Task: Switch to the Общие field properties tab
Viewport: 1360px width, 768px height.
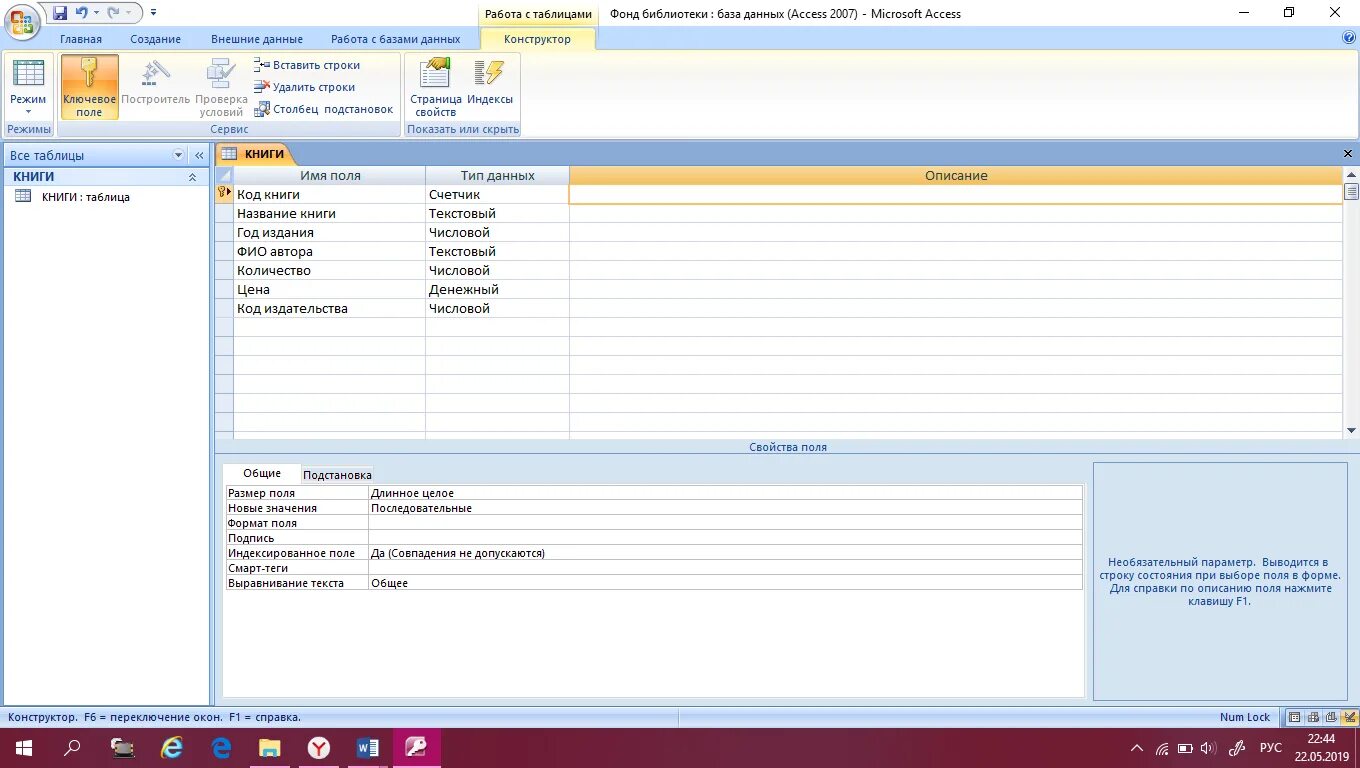Action: pos(262,473)
